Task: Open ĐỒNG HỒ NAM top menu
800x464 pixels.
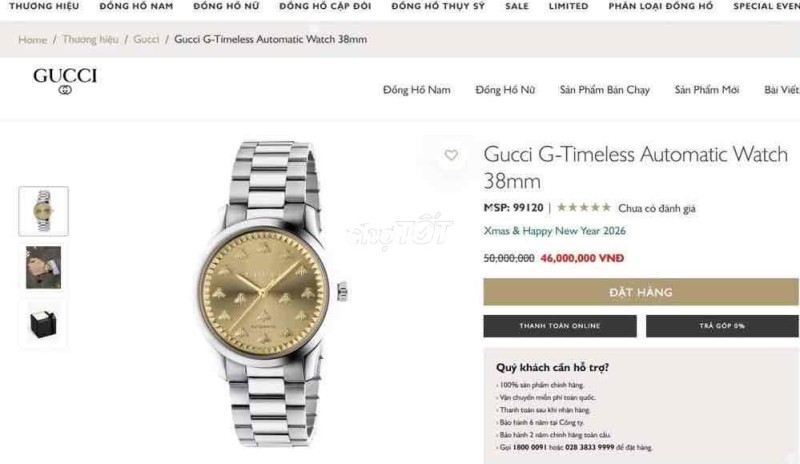Action: (136, 7)
